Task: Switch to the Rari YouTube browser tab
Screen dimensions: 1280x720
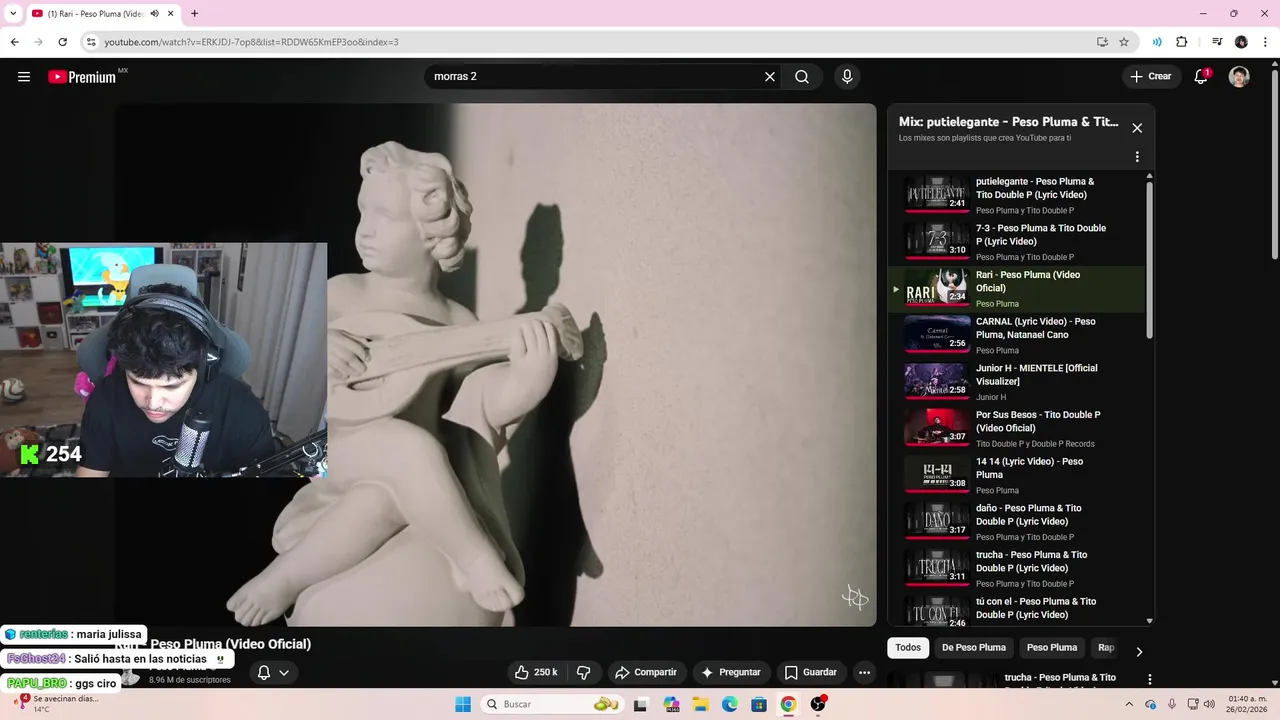Action: [102, 13]
